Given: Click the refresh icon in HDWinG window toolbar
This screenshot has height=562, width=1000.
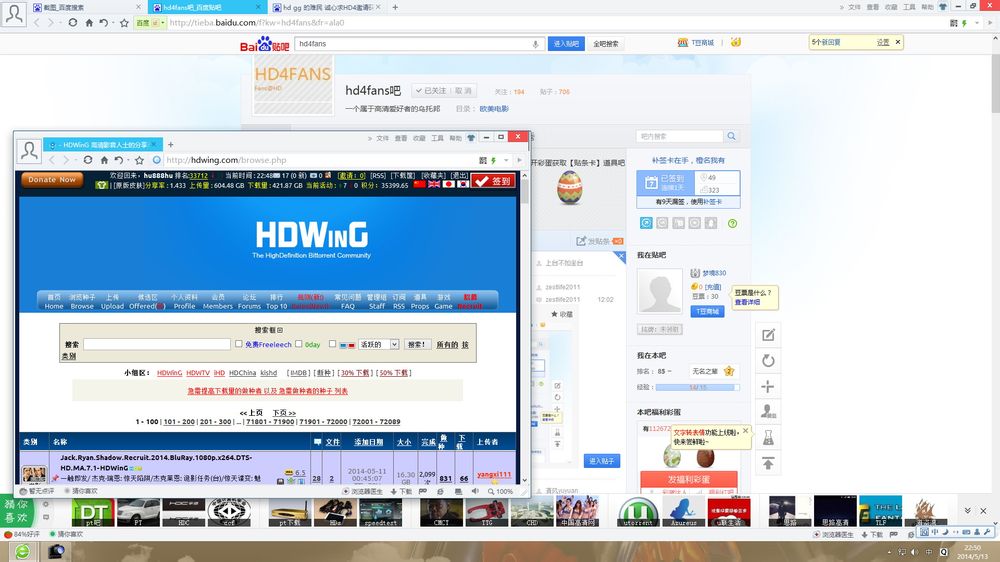Looking at the screenshot, I should (x=88, y=160).
